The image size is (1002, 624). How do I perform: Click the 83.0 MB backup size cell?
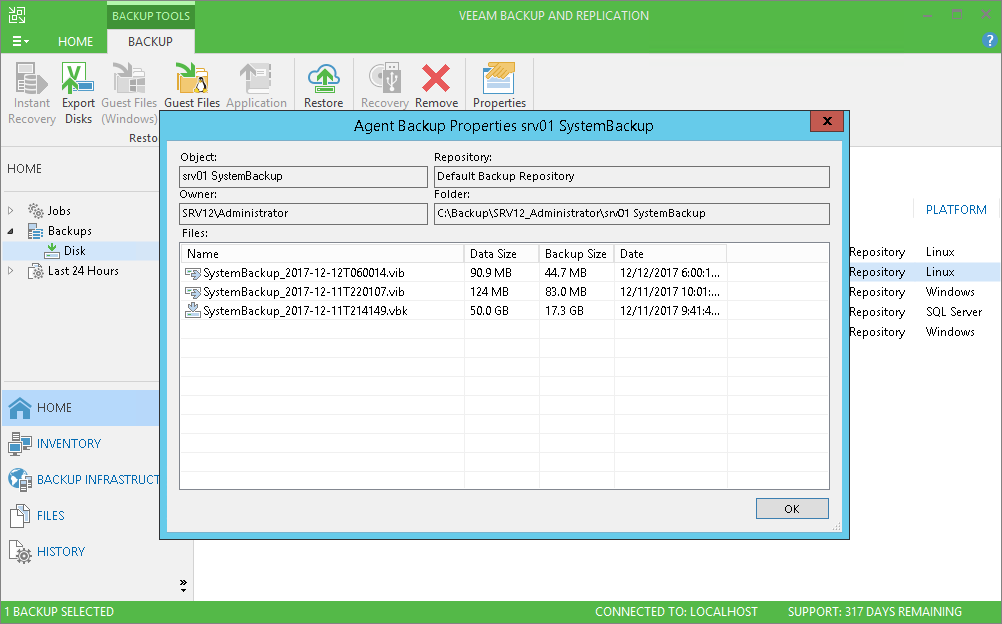click(x=566, y=292)
